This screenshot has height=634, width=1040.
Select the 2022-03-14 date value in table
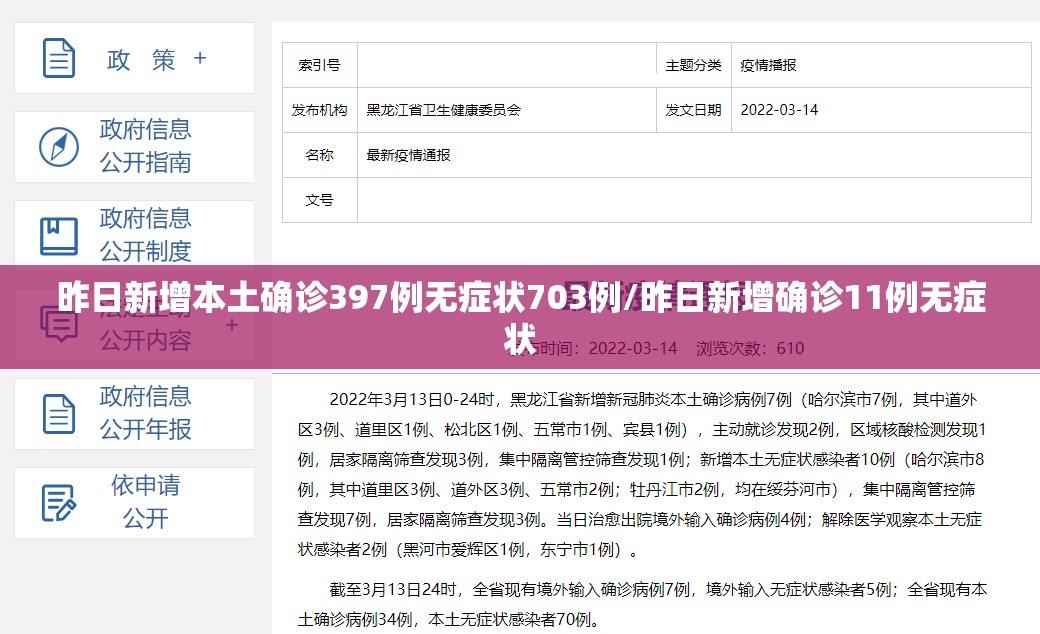[779, 110]
